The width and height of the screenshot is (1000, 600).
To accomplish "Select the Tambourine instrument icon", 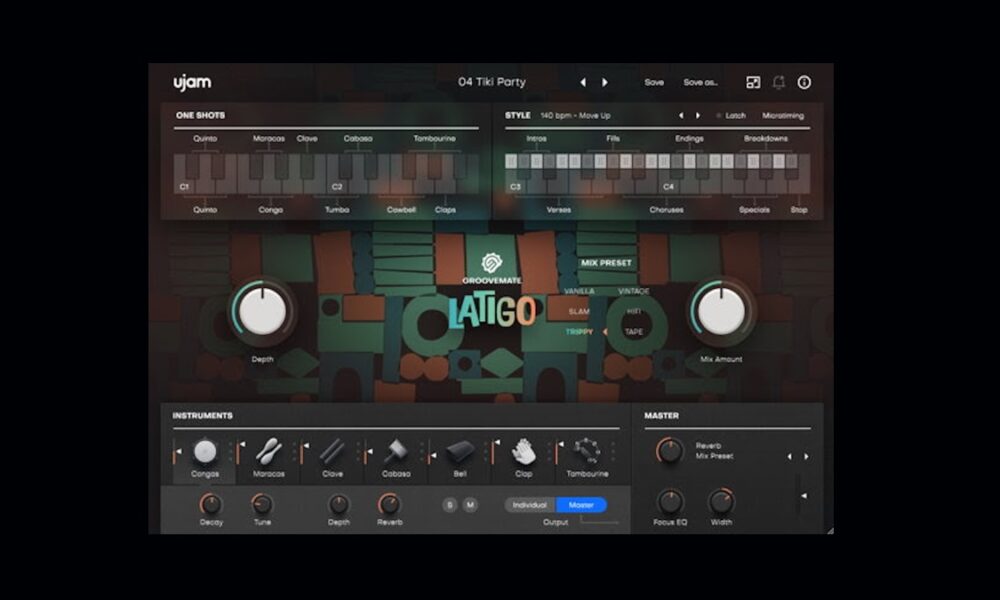I will point(587,449).
